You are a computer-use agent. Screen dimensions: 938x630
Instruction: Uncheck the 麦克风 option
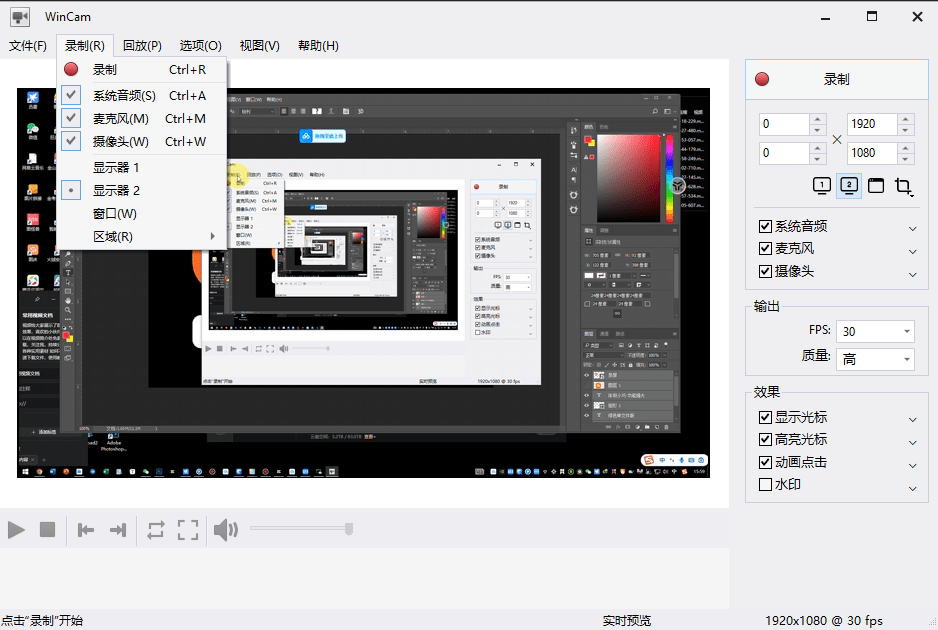pyautogui.click(x=766, y=248)
